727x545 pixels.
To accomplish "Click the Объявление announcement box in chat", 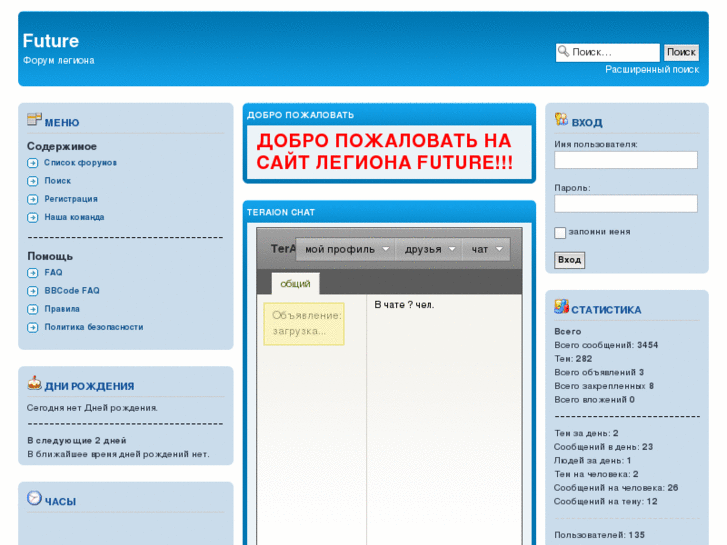I will coord(304,324).
